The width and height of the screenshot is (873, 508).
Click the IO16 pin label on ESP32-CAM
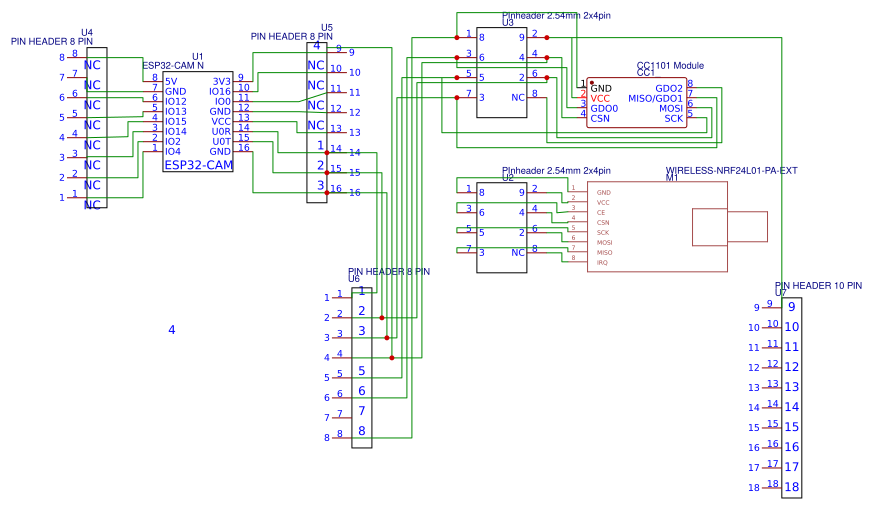(x=220, y=91)
